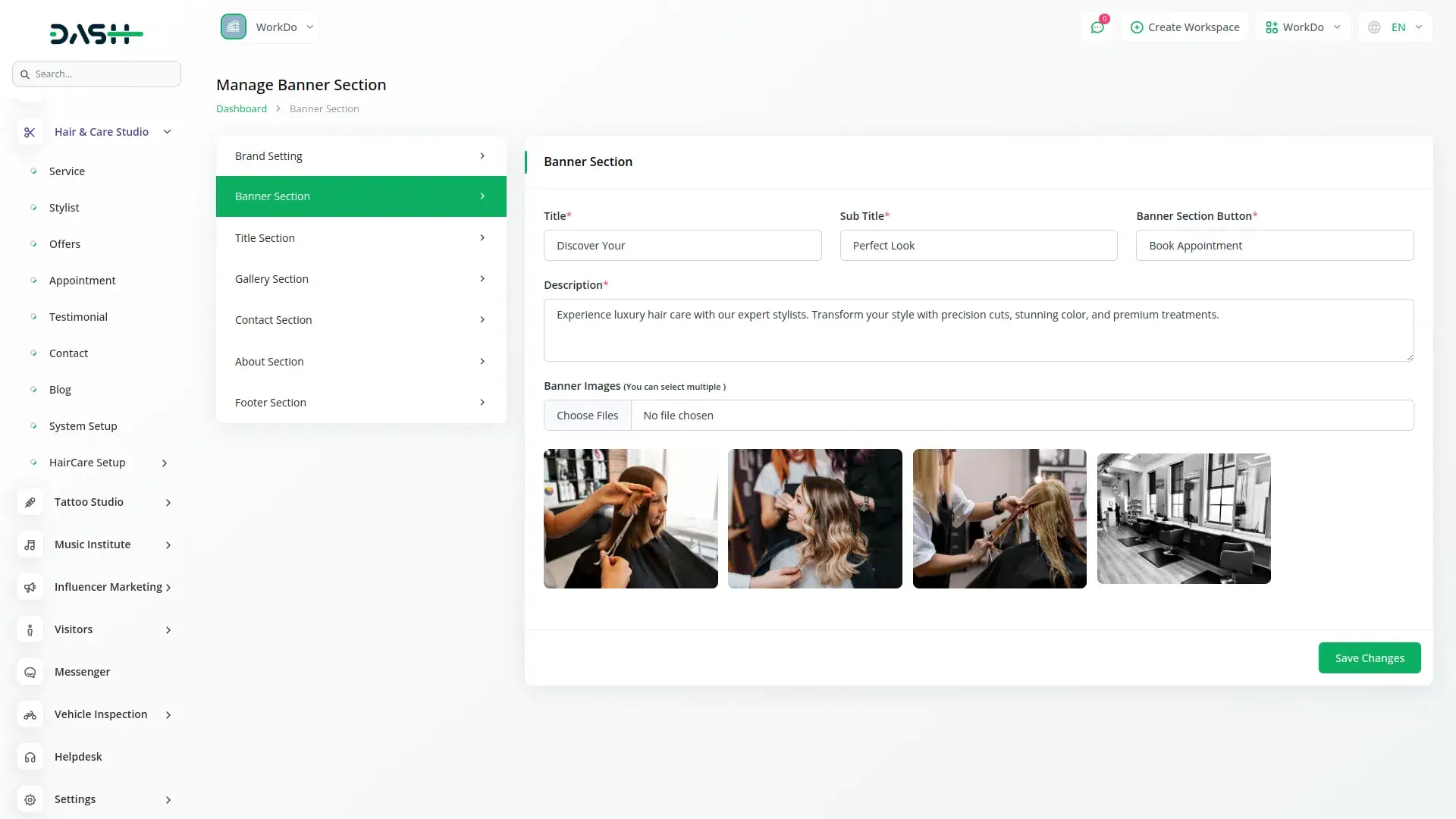Open the EN language dropdown
The height and width of the screenshot is (819, 1456).
point(1398,27)
